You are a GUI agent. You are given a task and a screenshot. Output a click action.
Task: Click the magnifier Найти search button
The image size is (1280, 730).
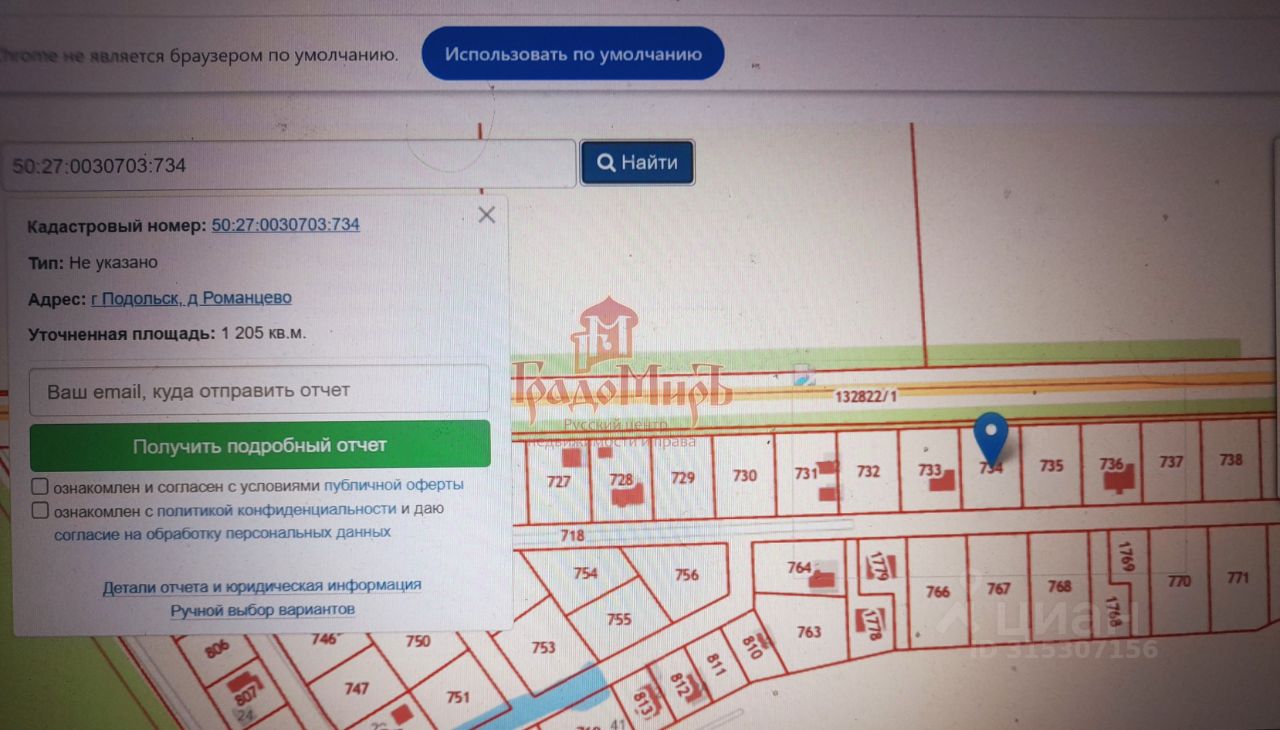click(637, 162)
